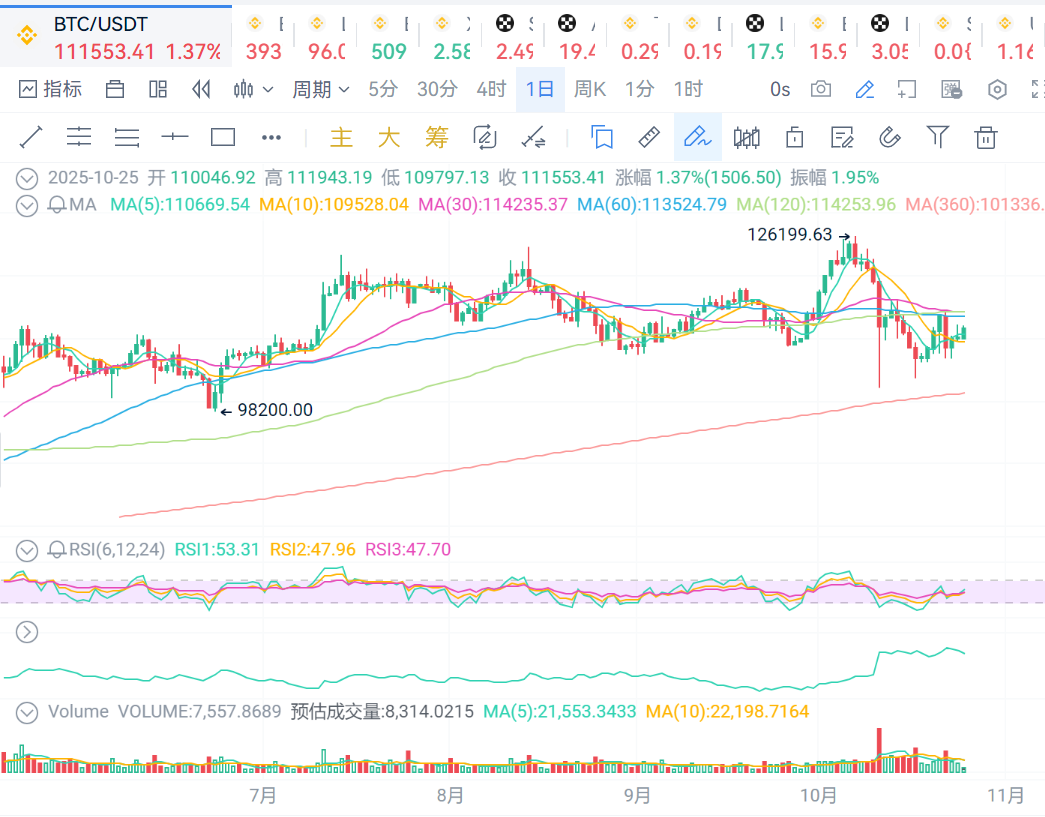This screenshot has height=817, width=1045.
Task: Collapse the Volume indicator panel
Action: 28,712
